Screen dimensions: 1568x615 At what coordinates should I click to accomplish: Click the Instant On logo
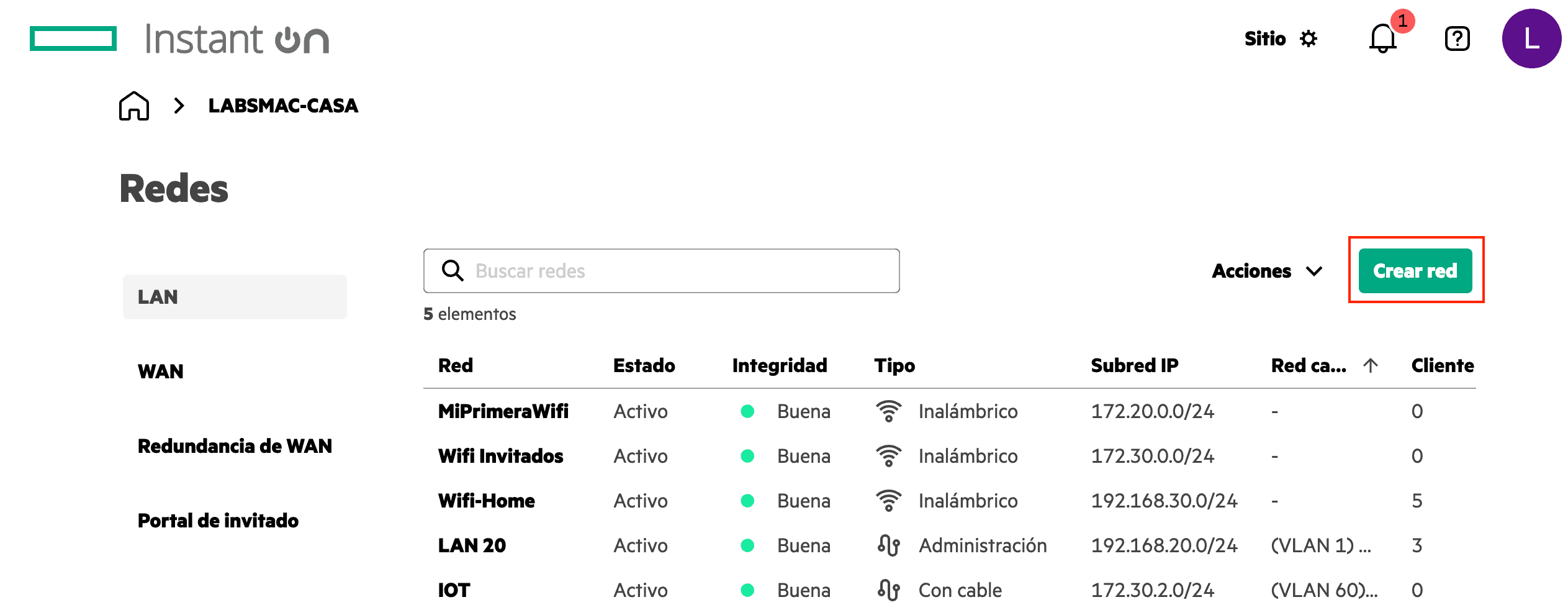coord(180,39)
